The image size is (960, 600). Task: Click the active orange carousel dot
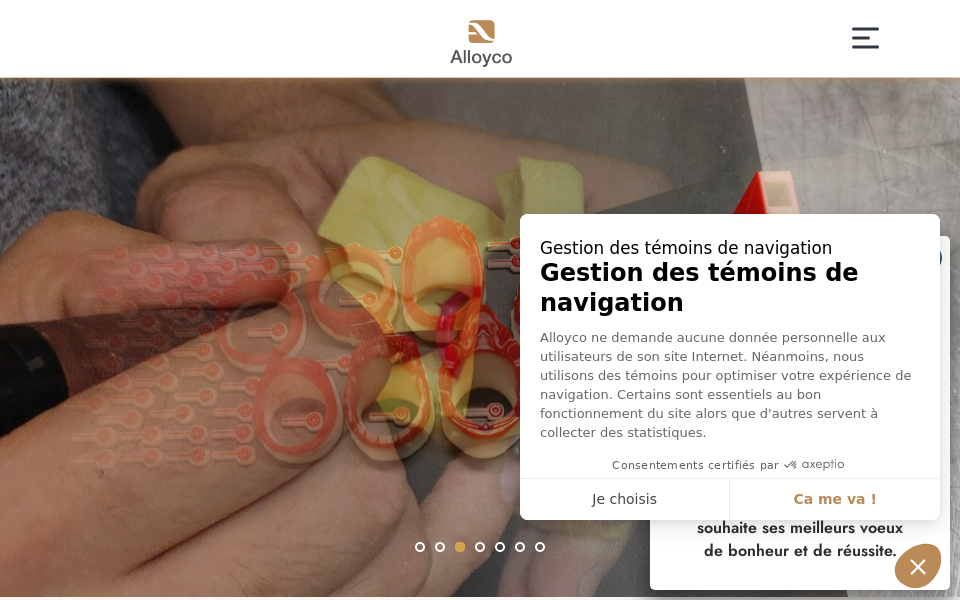(x=460, y=547)
